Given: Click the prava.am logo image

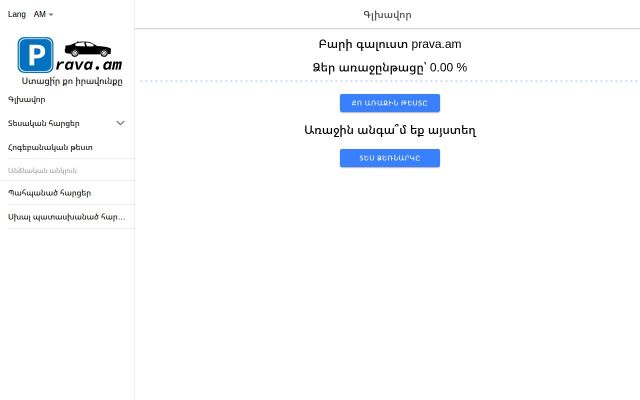Looking at the screenshot, I should coord(70,55).
